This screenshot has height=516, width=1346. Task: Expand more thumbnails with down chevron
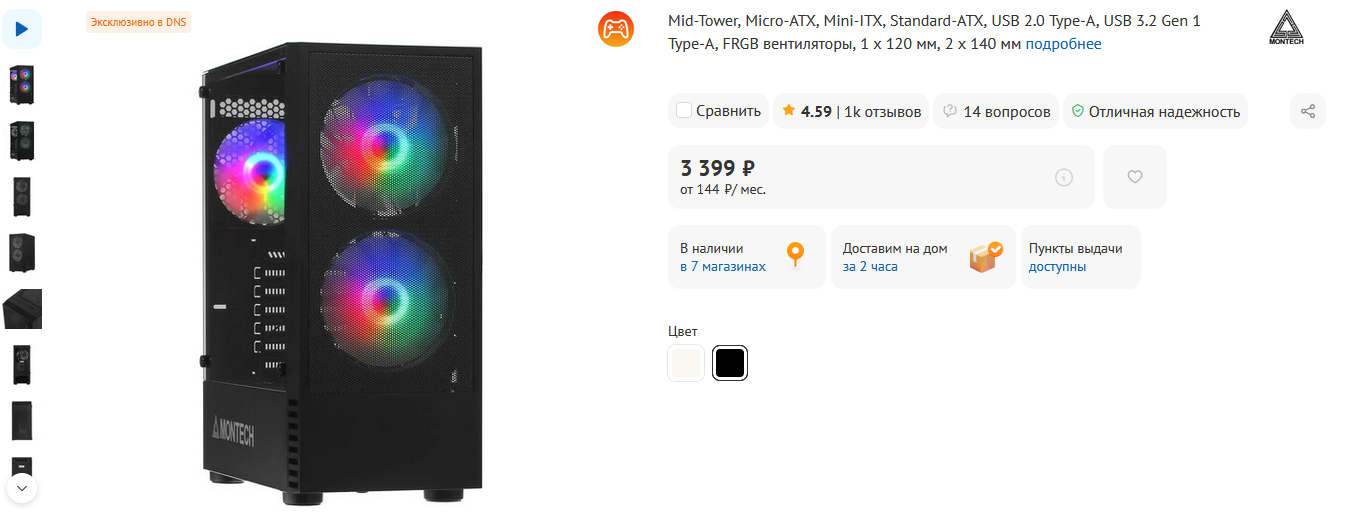22,488
